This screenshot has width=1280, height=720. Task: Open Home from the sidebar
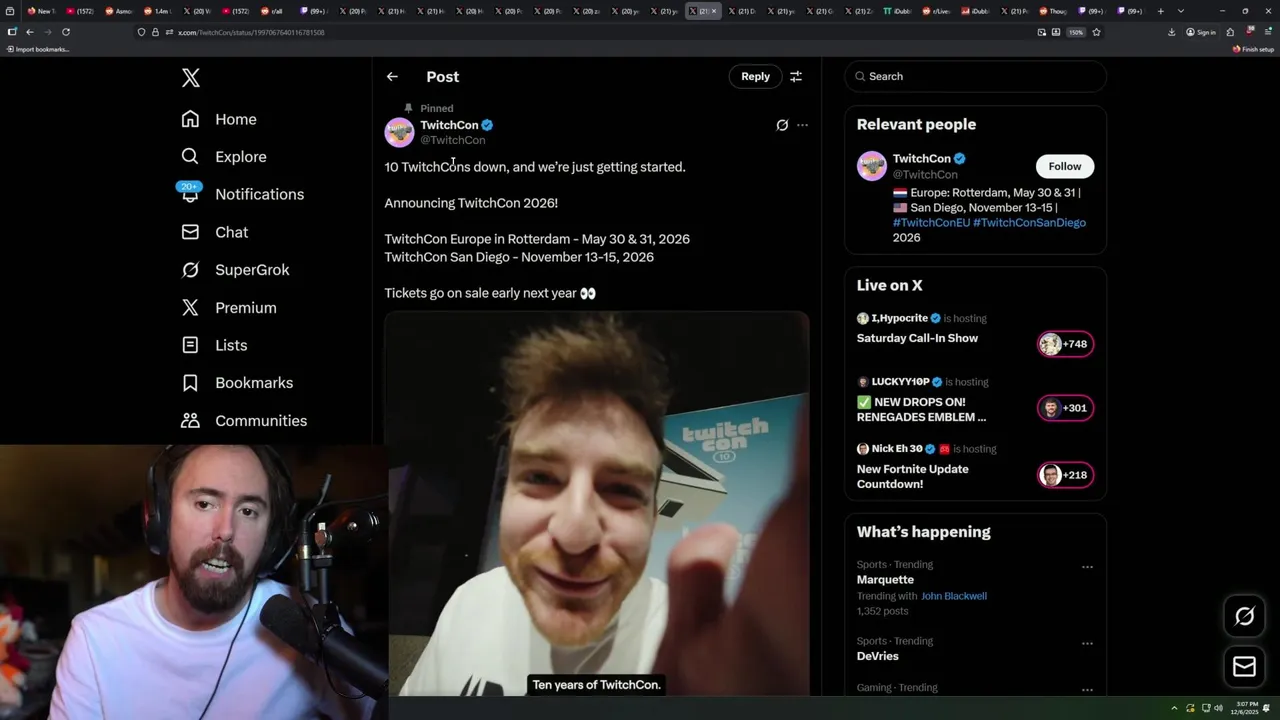pos(219,119)
